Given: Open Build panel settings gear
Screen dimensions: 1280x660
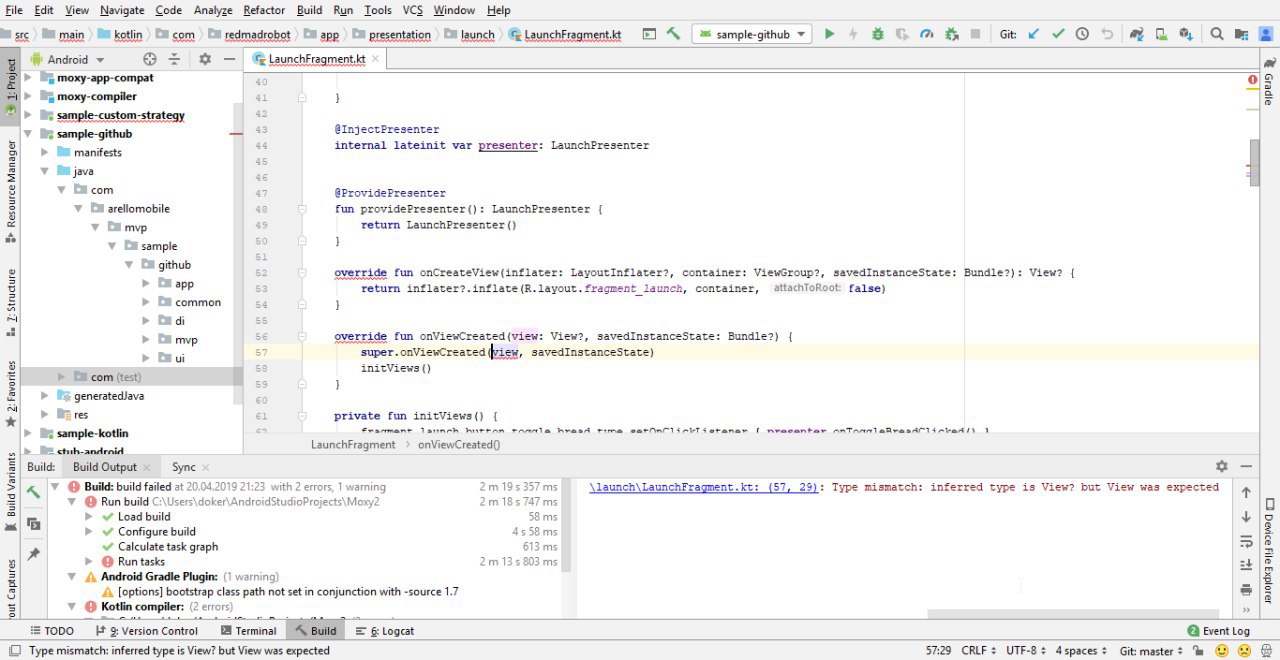Looking at the screenshot, I should [1221, 466].
